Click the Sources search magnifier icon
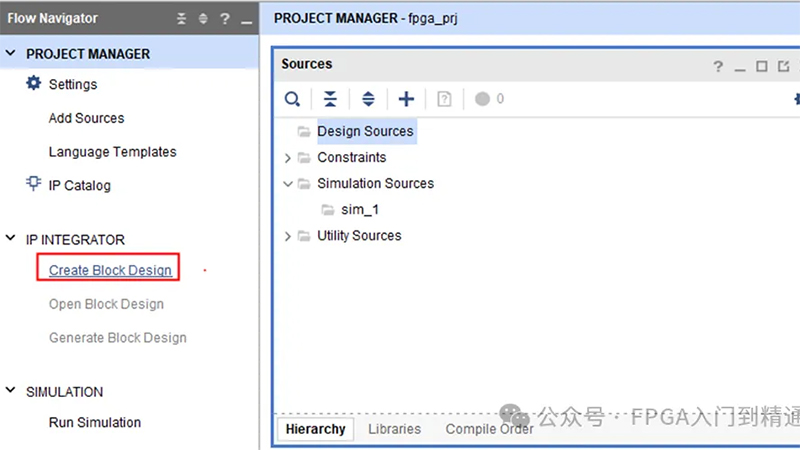Screen dimensions: 800x450 pyautogui.click(x=292, y=99)
